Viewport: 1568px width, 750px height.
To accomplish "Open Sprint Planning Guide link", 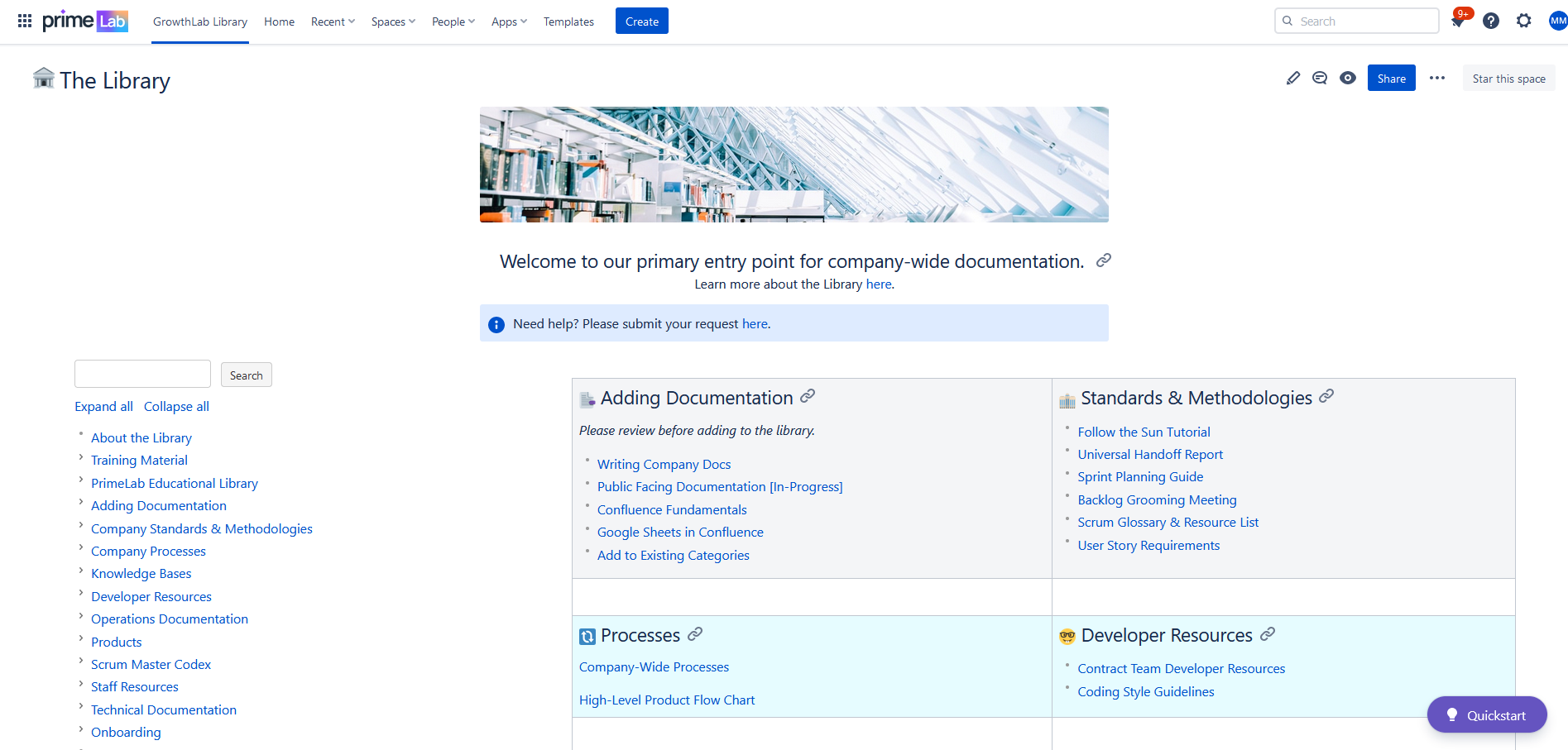I will 1140,476.
